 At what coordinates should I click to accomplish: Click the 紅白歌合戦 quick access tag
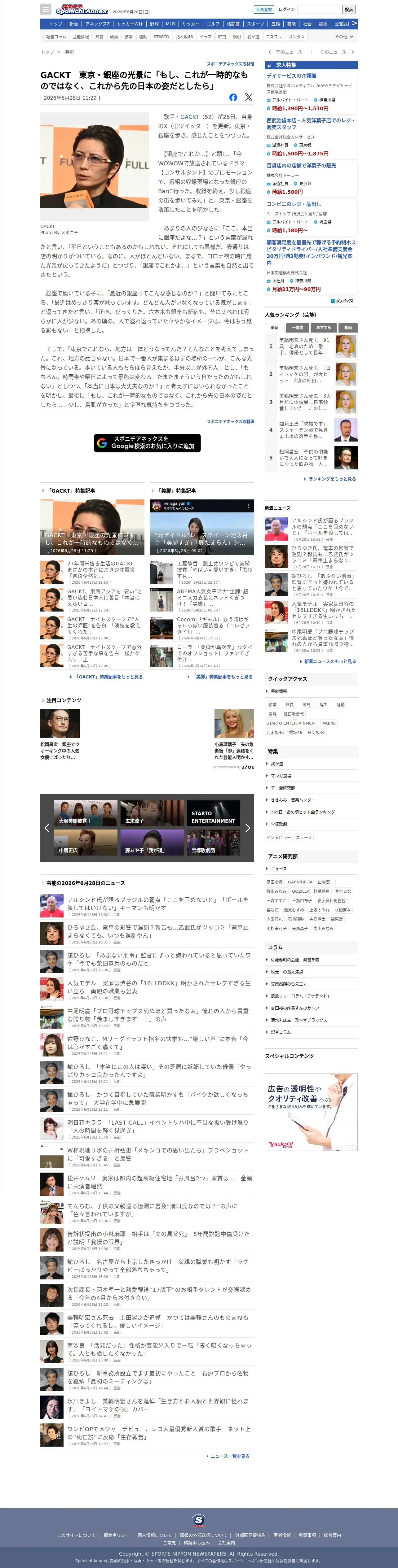[294, 714]
